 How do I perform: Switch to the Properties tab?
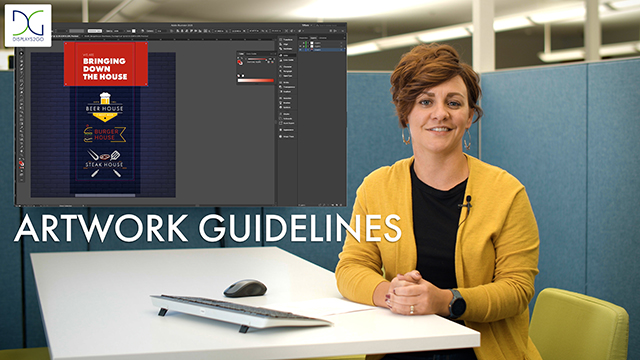tap(303, 38)
